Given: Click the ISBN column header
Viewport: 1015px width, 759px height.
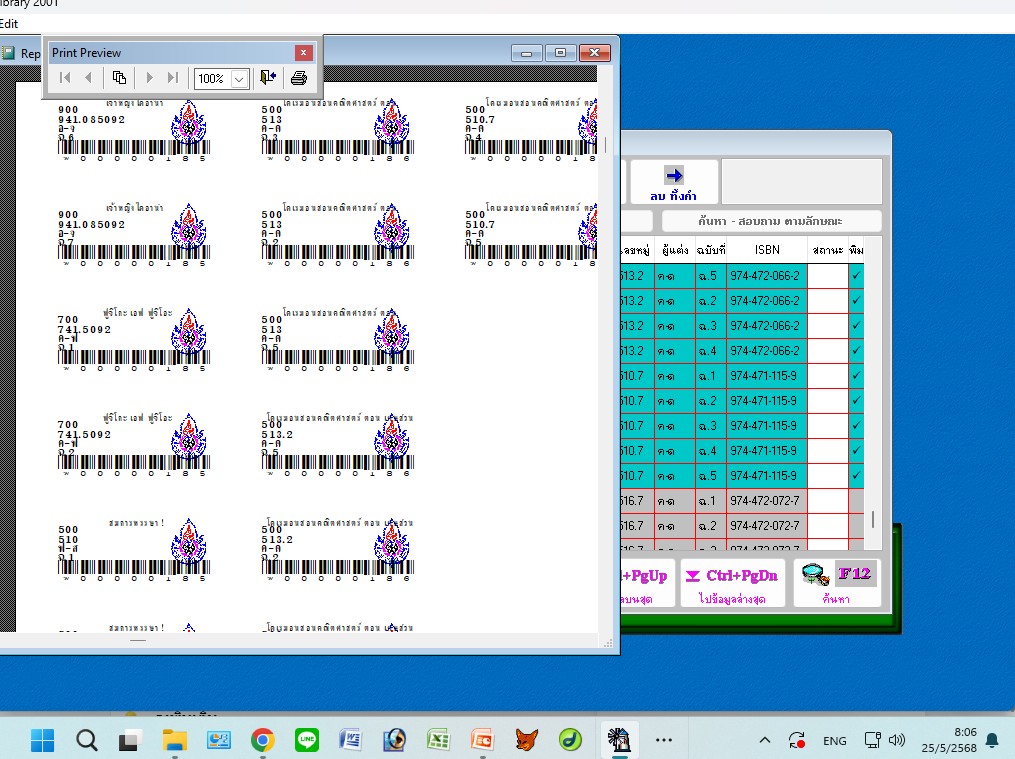Looking at the screenshot, I should (766, 249).
